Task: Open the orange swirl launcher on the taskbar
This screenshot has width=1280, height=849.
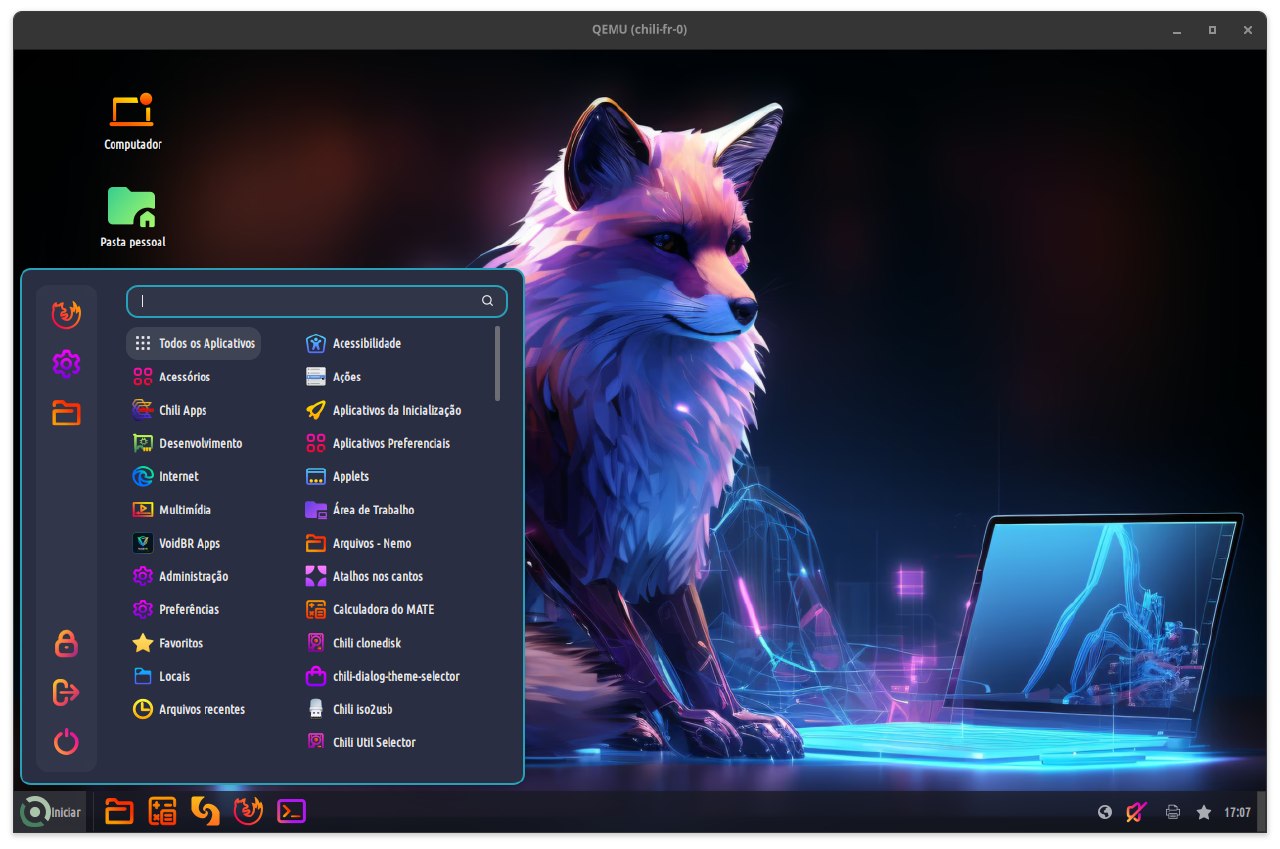Action: pyautogui.click(x=205, y=811)
